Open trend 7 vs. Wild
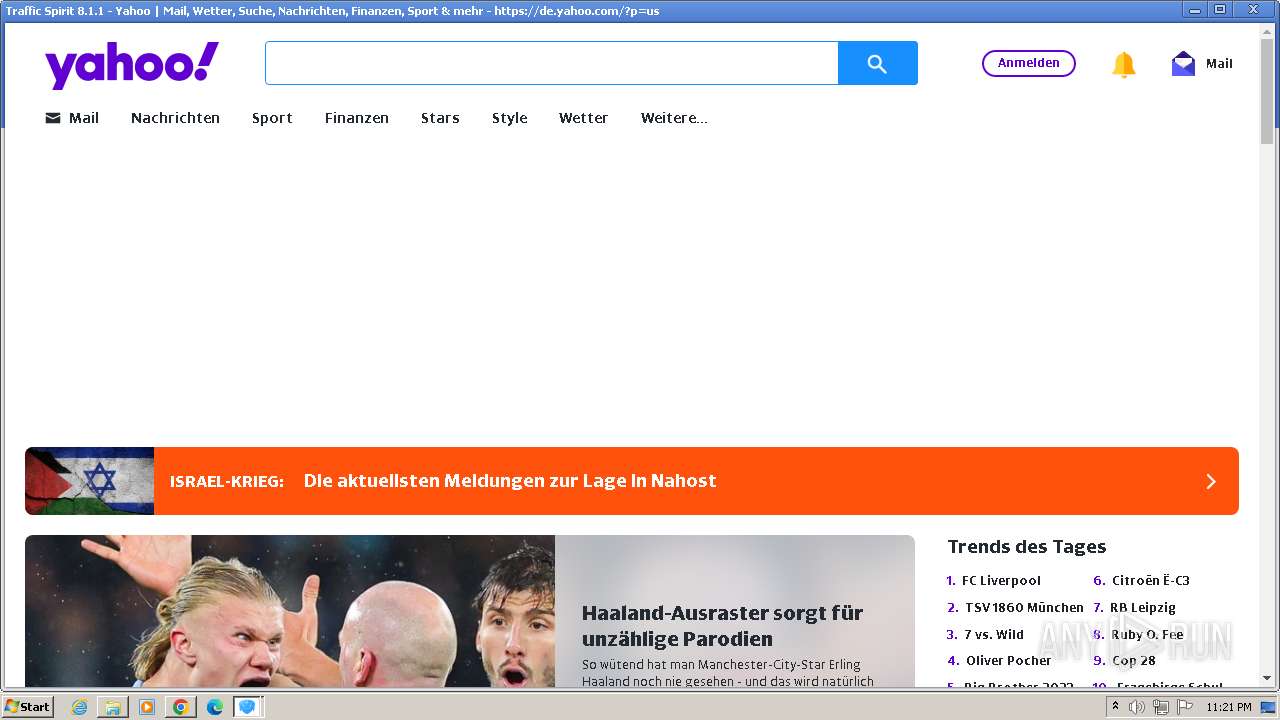Image resolution: width=1280 pixels, height=720 pixels. 994,634
